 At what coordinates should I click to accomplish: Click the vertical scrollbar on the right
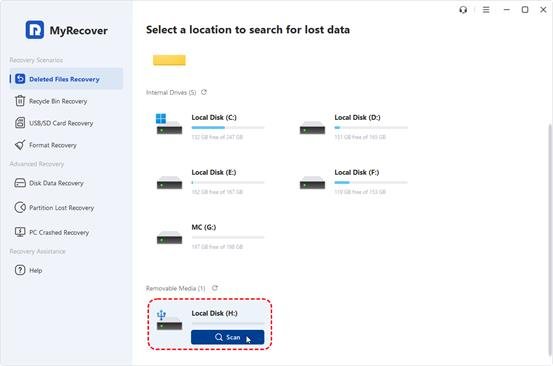[x=550, y=240]
